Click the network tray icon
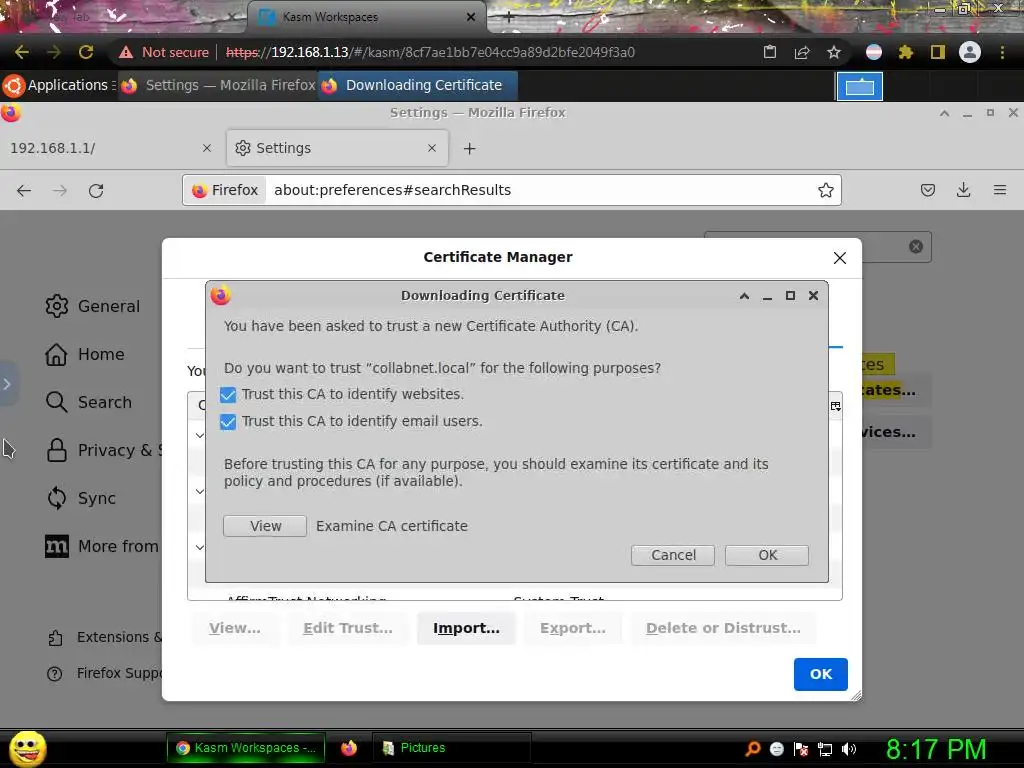This screenshot has height=768, width=1024. tap(825, 749)
